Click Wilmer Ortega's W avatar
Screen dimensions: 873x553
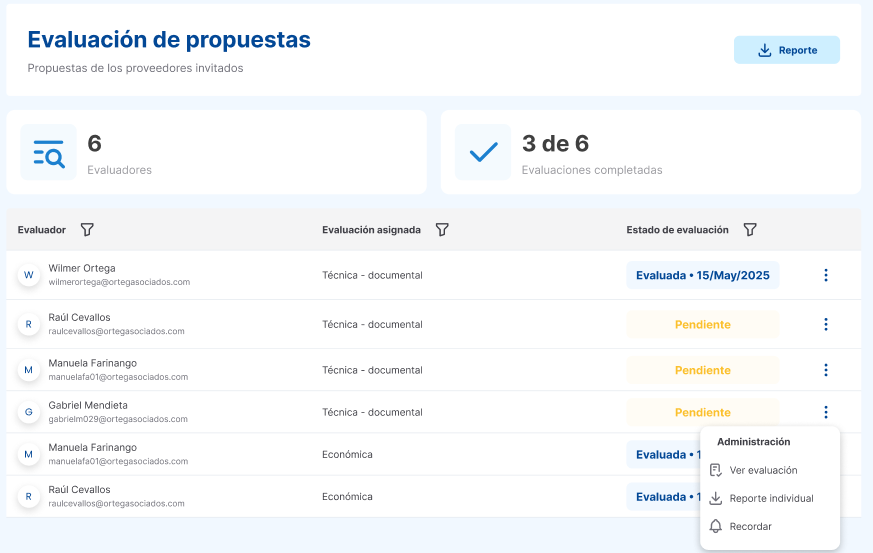click(28, 275)
